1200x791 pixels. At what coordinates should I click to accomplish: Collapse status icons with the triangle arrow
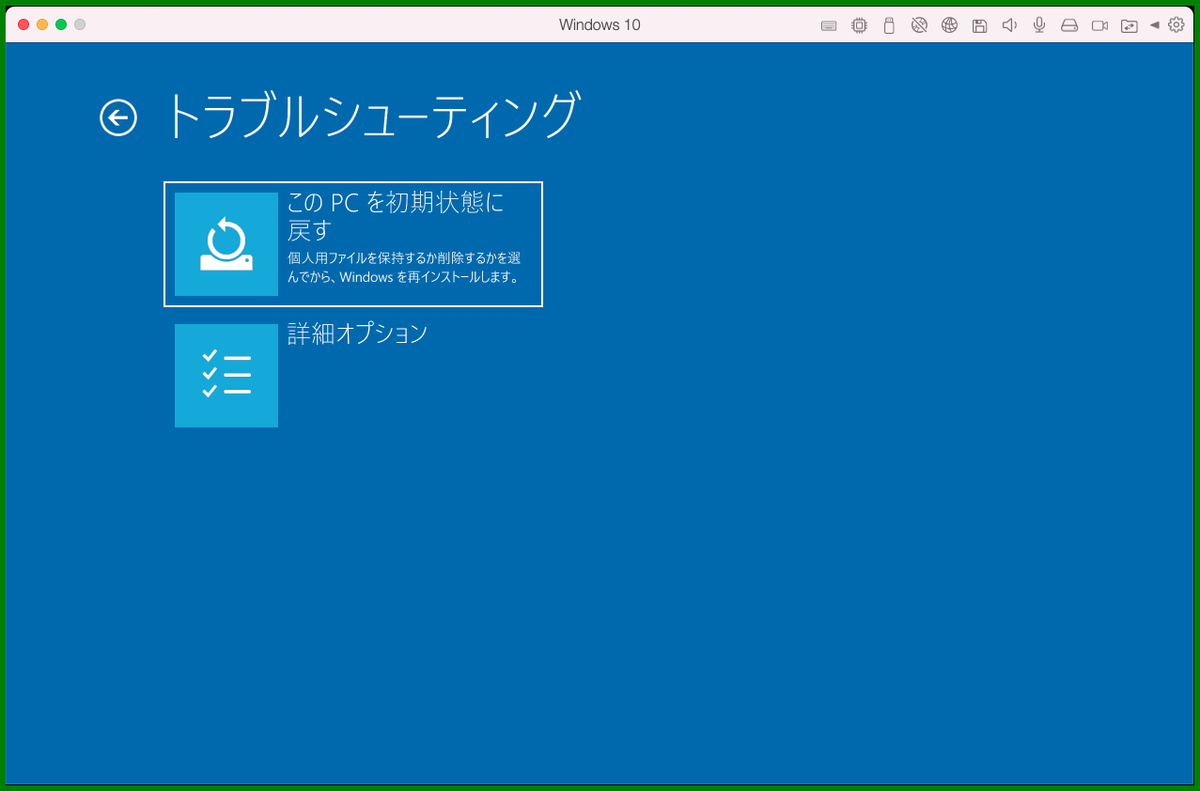click(1155, 25)
